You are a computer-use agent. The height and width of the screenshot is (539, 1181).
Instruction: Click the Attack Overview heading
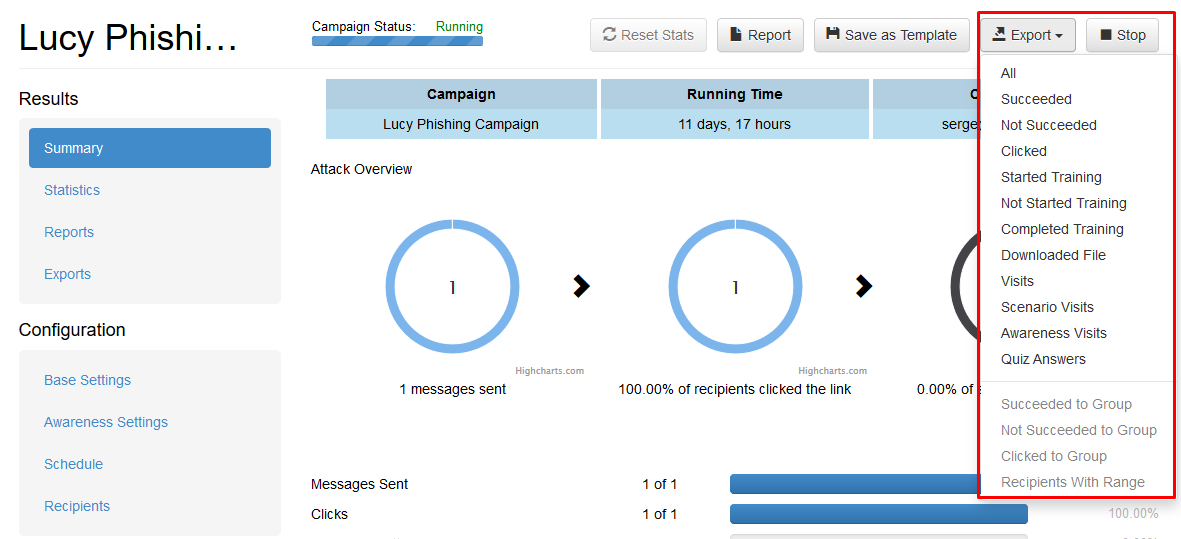[362, 169]
